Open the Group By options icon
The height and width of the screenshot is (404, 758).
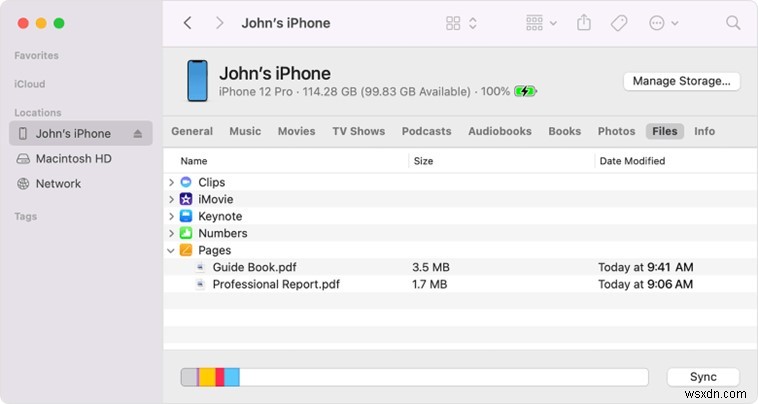pos(534,23)
